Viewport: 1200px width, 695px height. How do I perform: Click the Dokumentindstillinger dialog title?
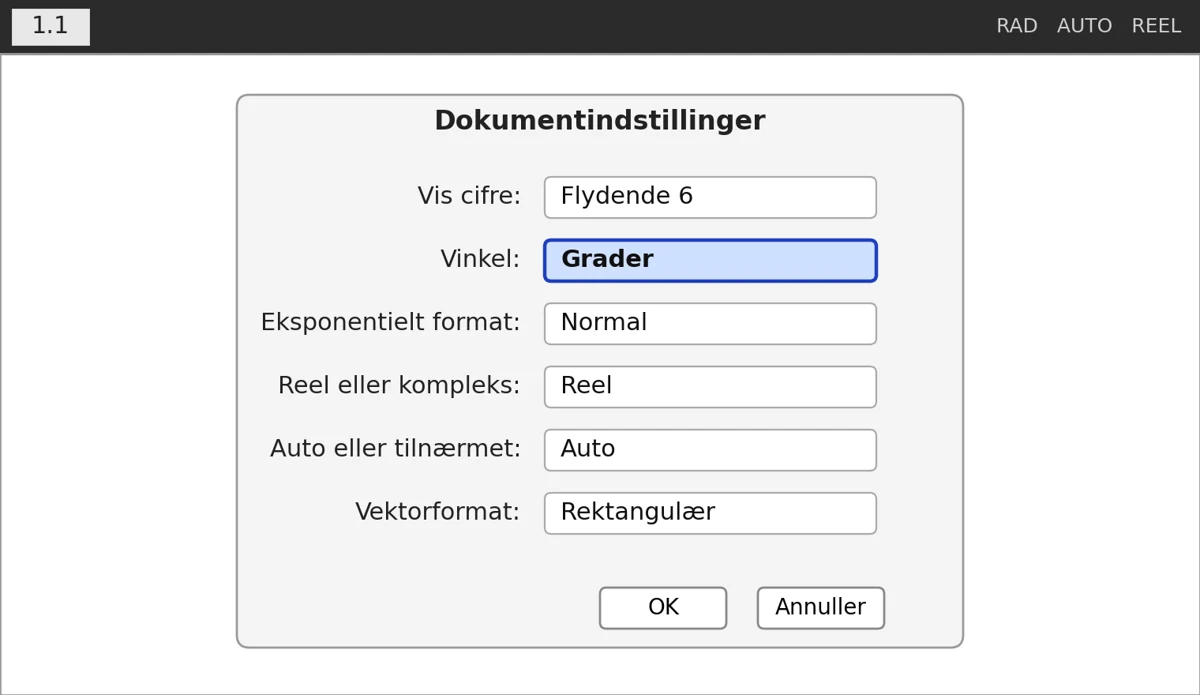(600, 121)
